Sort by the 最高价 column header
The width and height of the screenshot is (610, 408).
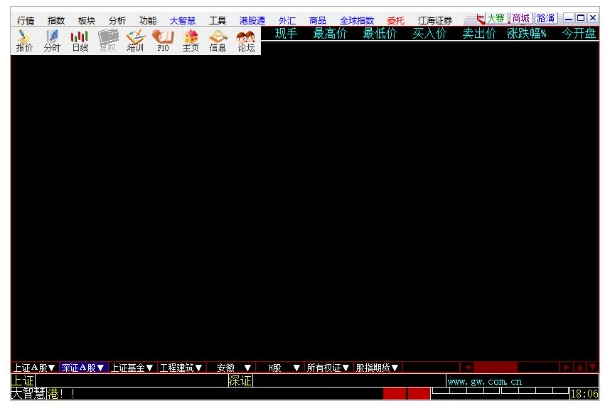pyautogui.click(x=330, y=33)
